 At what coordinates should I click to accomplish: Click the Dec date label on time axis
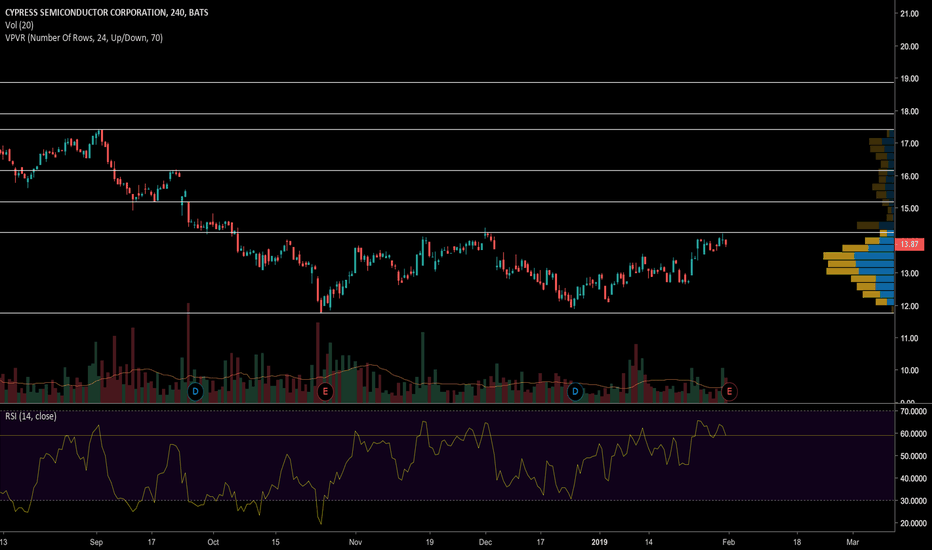pyautogui.click(x=485, y=542)
